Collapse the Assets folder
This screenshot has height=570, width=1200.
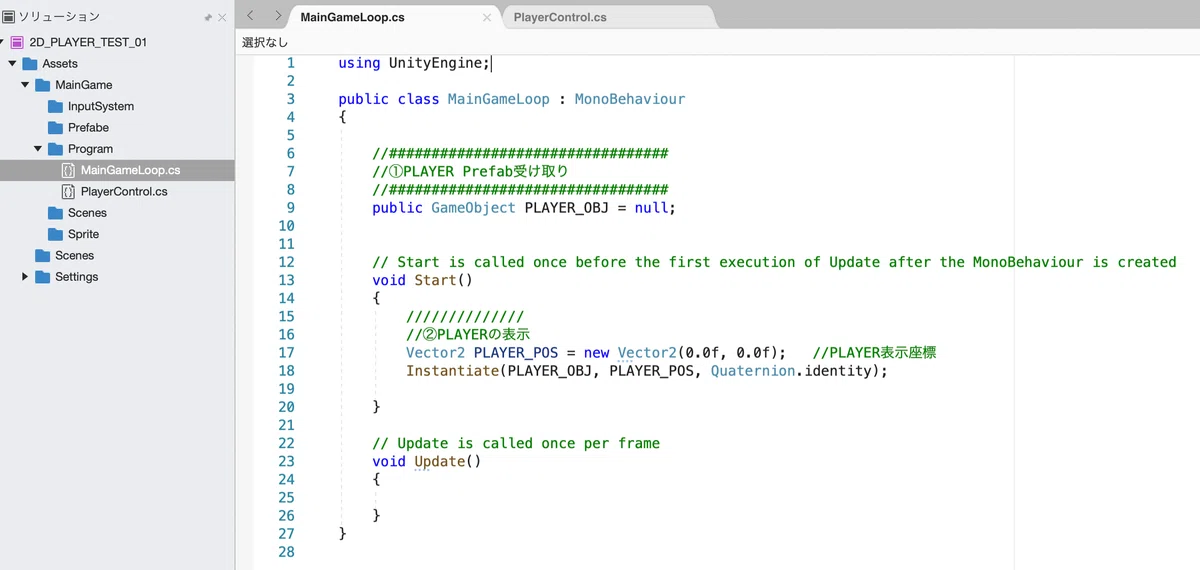point(12,64)
